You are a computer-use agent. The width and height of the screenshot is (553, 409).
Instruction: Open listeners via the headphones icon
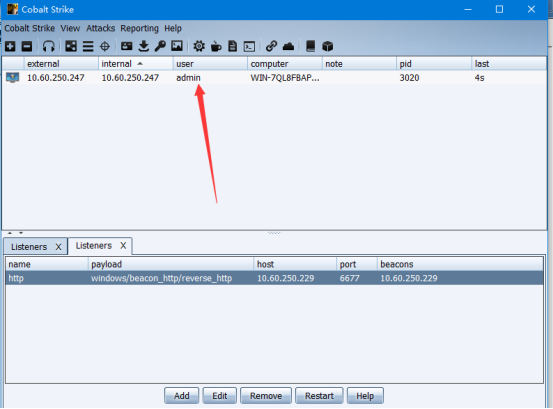[x=48, y=46]
